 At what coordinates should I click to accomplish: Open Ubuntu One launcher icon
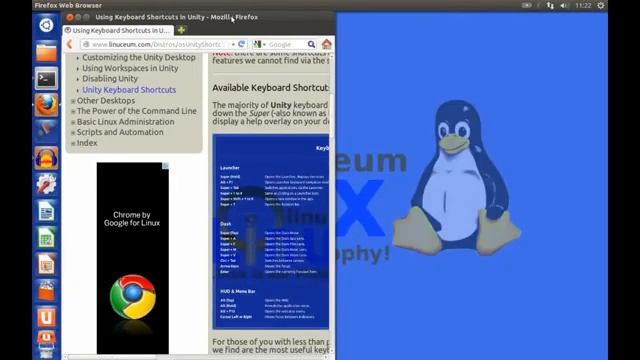46,318
